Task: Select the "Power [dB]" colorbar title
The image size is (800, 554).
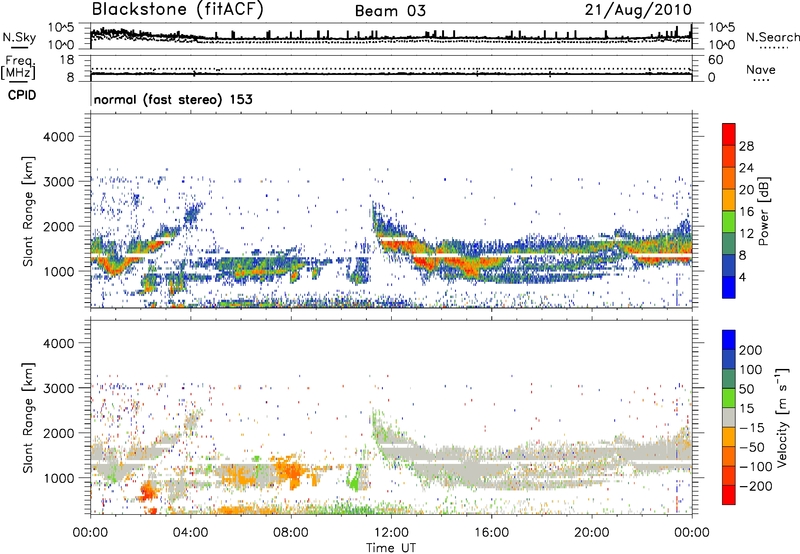Action: (763, 211)
